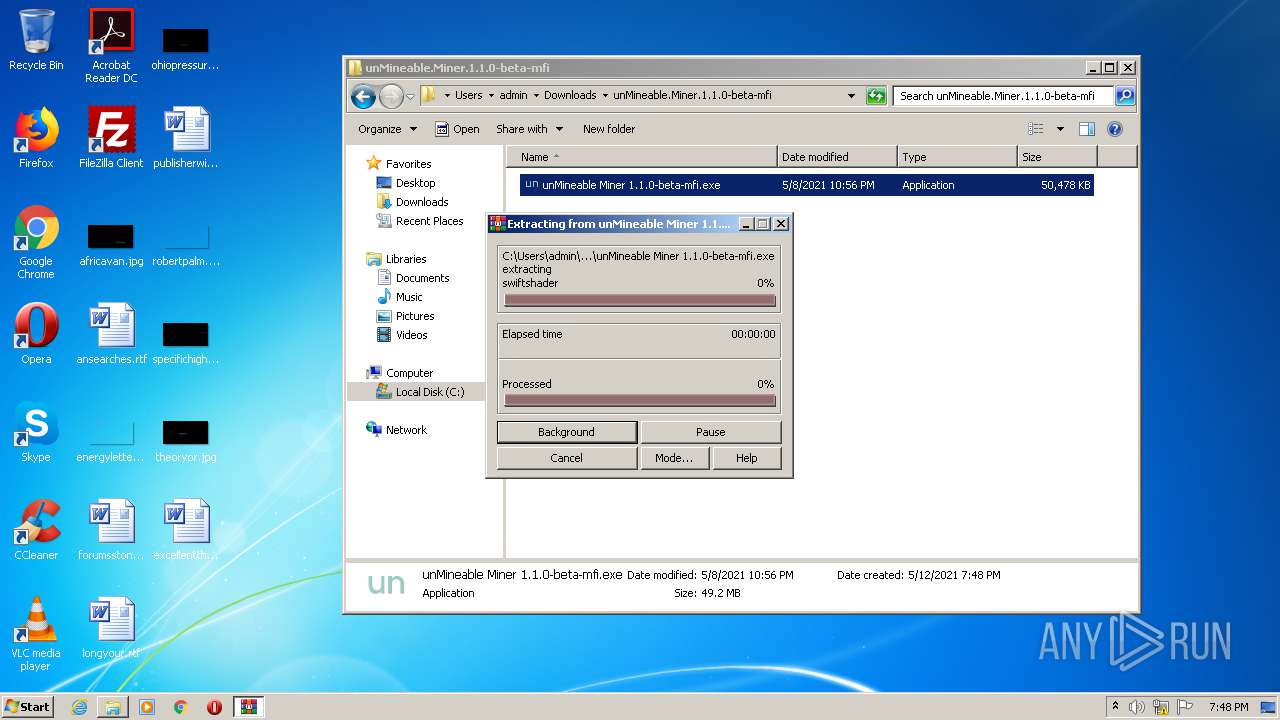The image size is (1280, 720).
Task: Send extraction to Background
Action: pos(566,432)
